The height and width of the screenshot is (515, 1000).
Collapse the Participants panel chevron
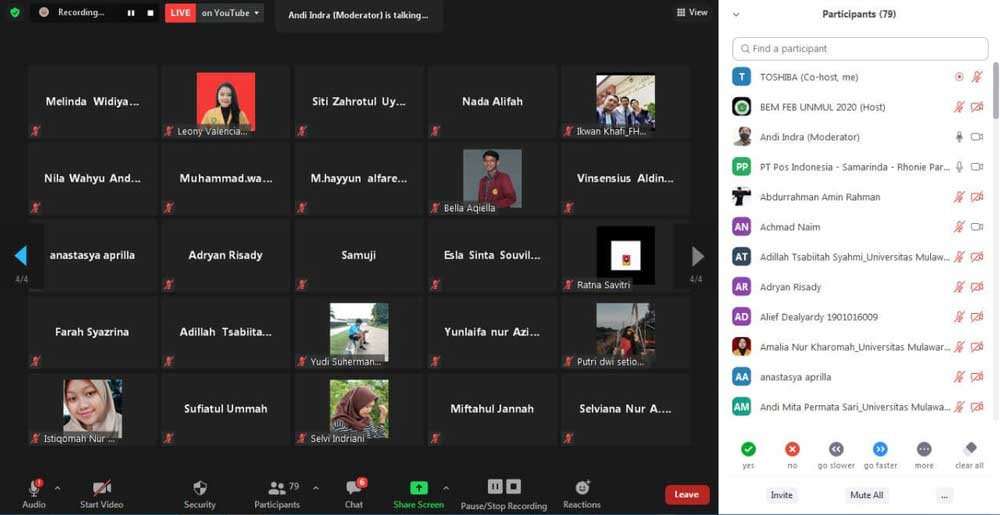click(x=737, y=14)
